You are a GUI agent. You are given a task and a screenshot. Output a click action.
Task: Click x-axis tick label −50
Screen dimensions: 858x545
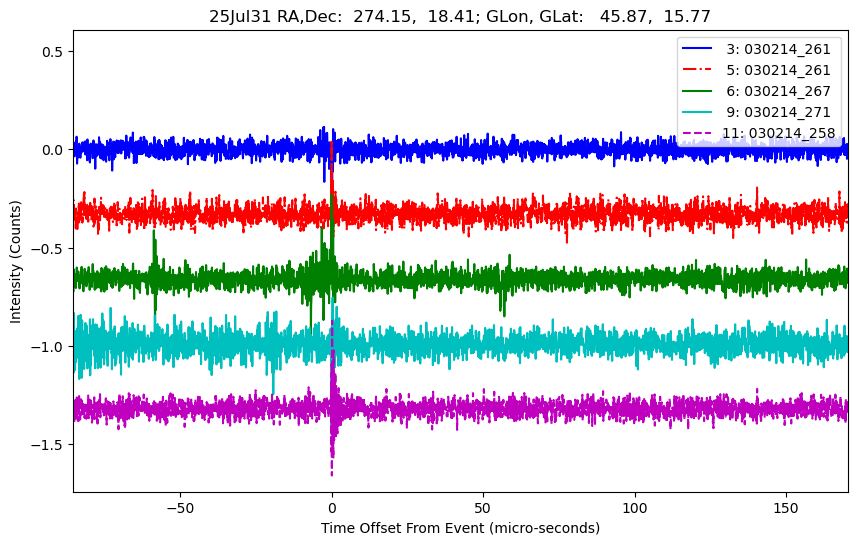181,508
